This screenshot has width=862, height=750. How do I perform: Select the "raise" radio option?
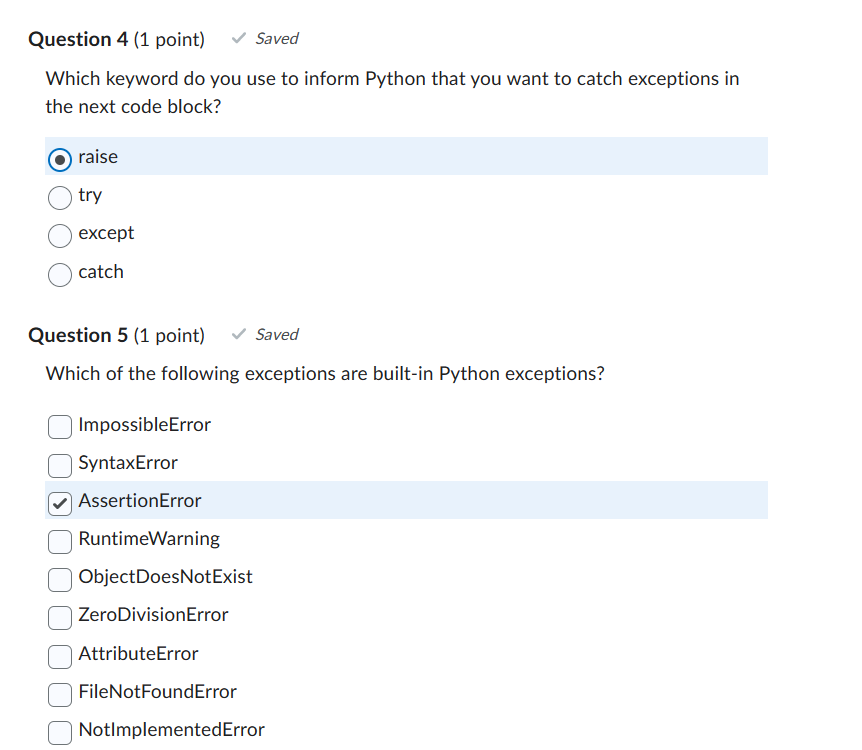59,160
